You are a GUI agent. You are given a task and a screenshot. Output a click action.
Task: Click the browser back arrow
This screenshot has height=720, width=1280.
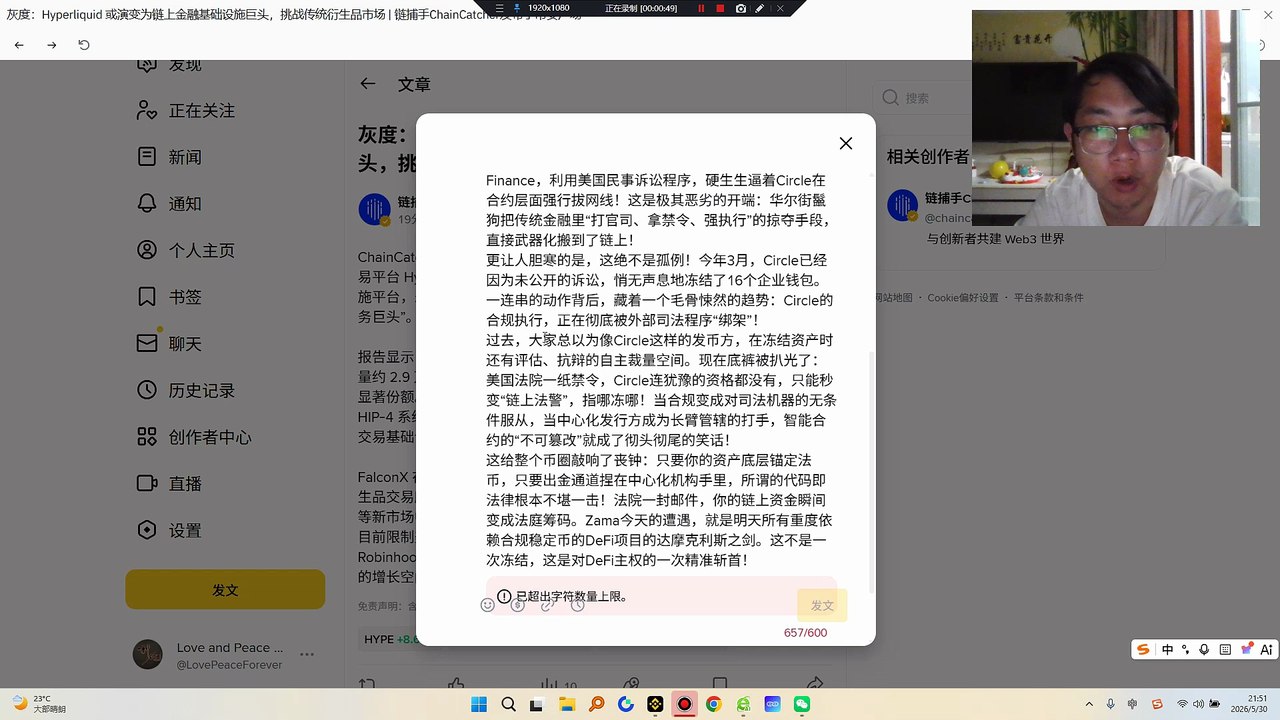coord(19,45)
